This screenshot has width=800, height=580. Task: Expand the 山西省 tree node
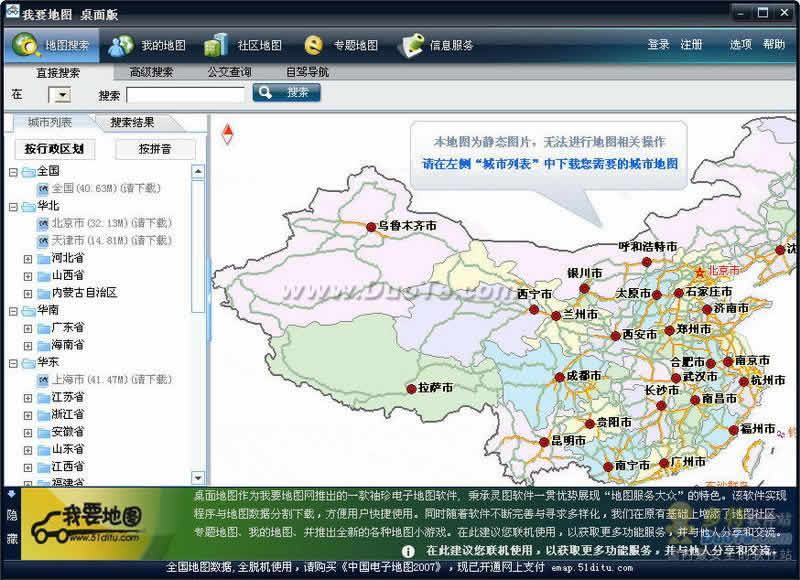[x=28, y=276]
